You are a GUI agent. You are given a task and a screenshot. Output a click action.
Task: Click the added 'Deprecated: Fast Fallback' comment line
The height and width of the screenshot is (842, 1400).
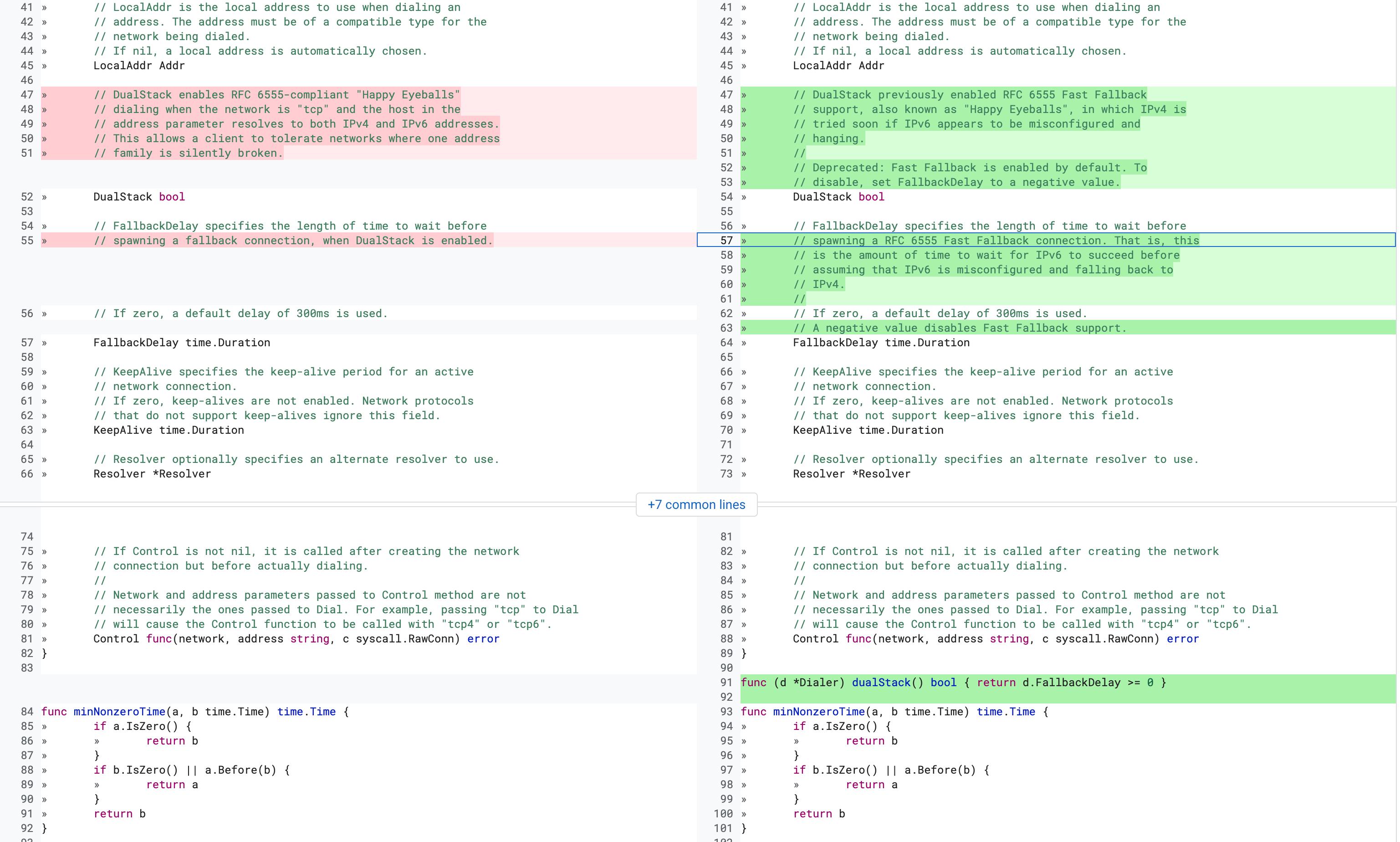click(x=970, y=168)
